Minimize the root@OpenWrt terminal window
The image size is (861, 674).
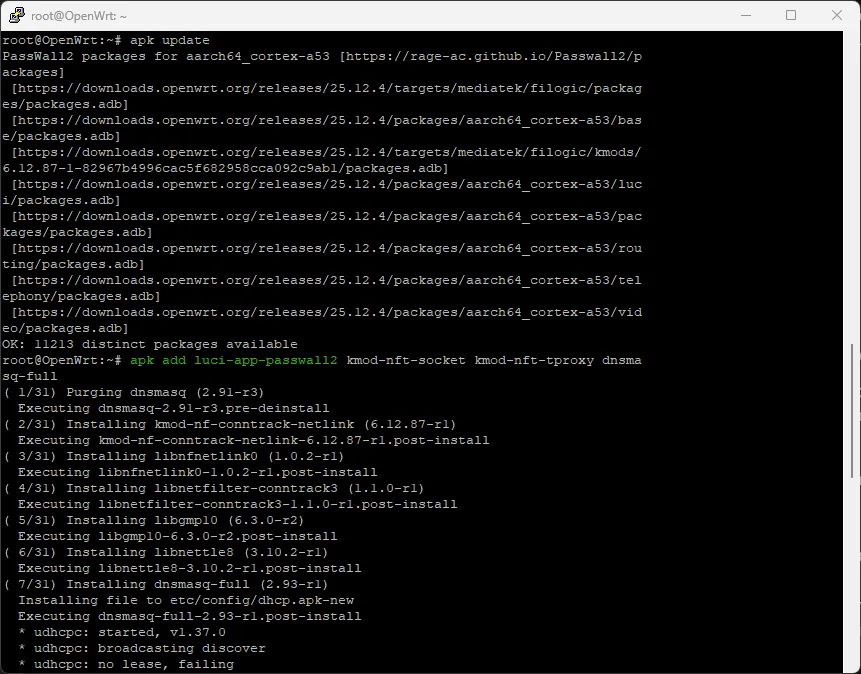pos(746,15)
